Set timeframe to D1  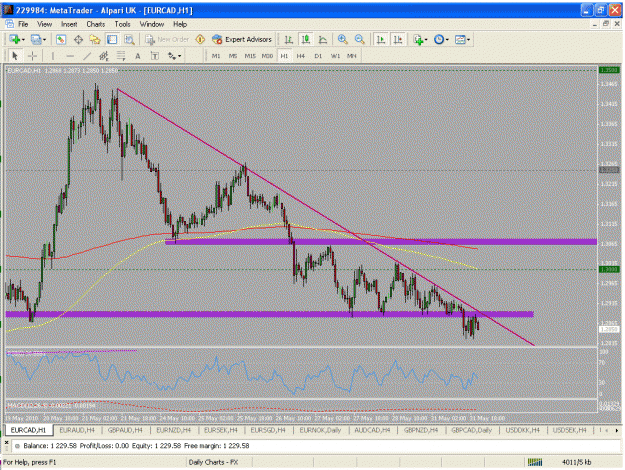point(318,56)
